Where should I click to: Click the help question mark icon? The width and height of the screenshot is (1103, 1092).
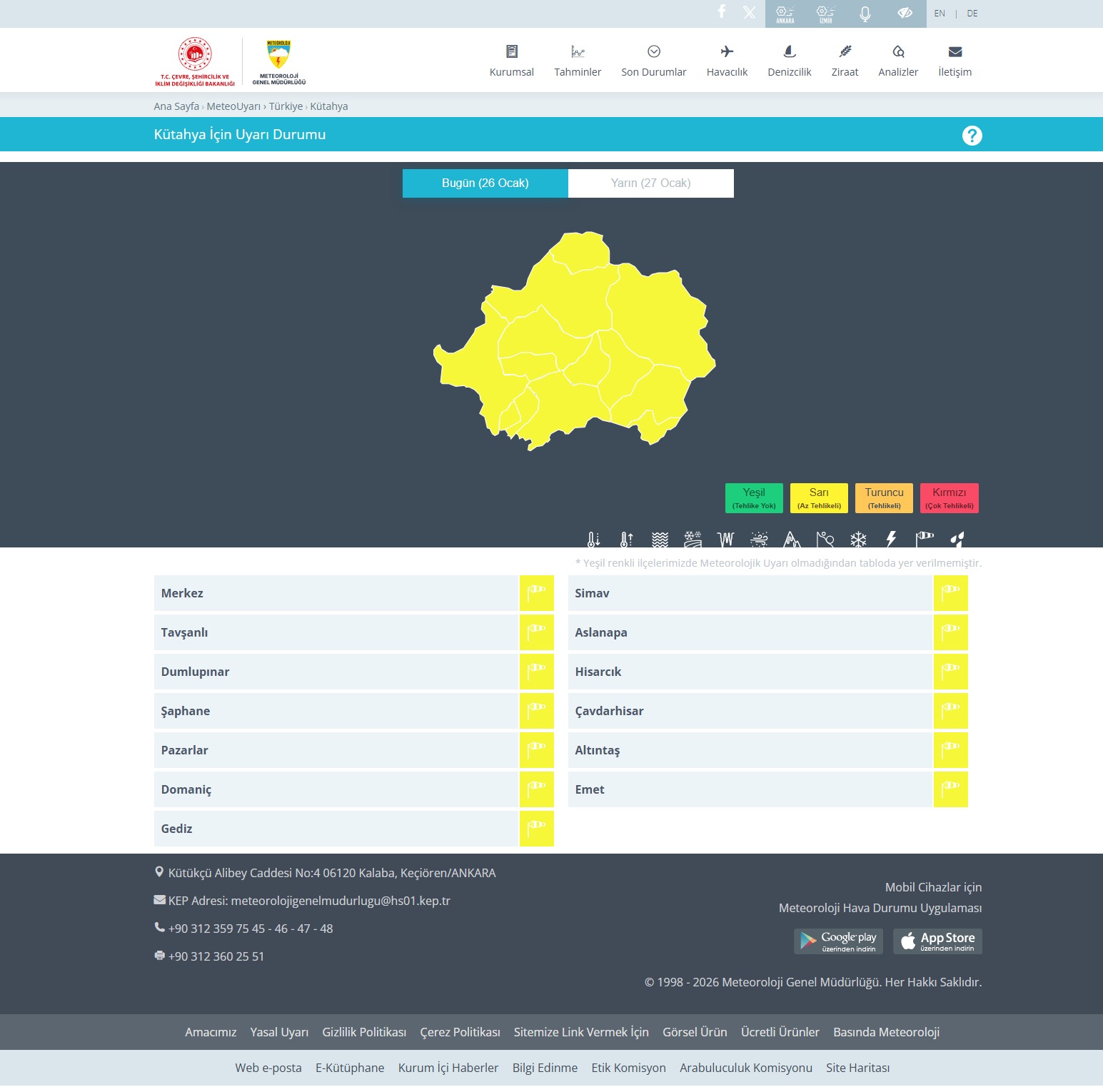[972, 136]
